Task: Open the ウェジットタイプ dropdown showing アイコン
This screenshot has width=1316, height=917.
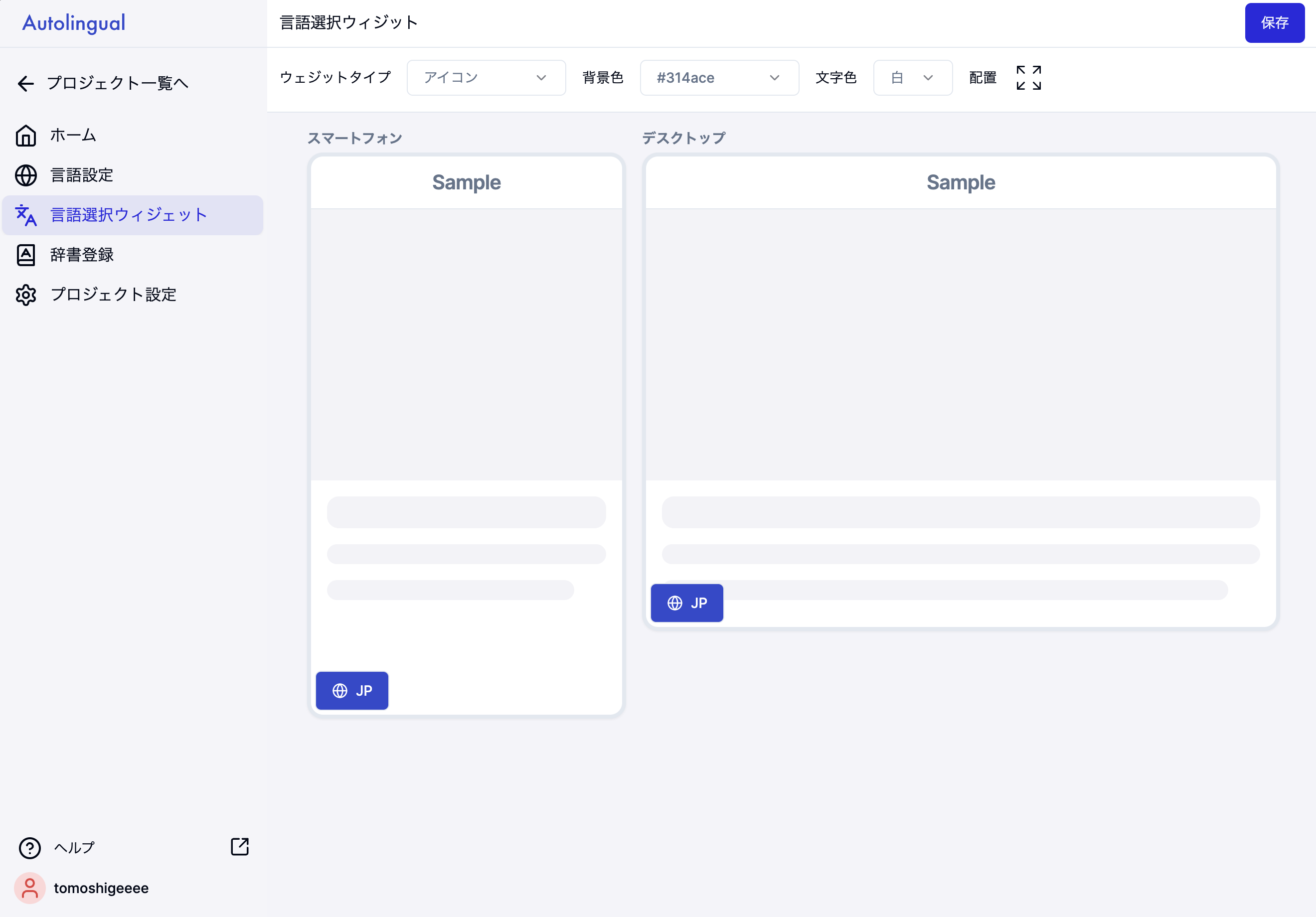Action: 486,77
